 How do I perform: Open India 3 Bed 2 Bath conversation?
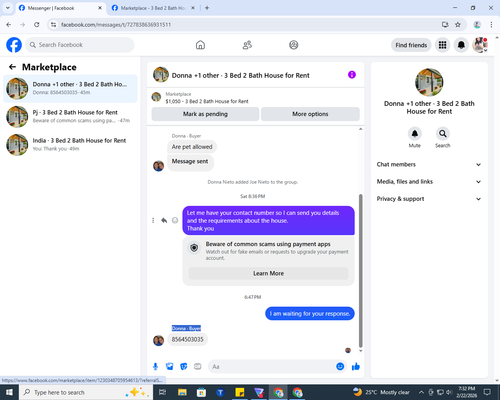(70, 144)
